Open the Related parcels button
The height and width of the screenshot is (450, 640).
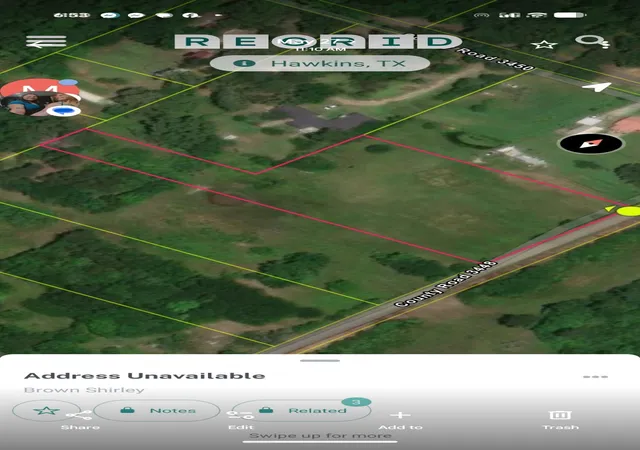pos(301,410)
